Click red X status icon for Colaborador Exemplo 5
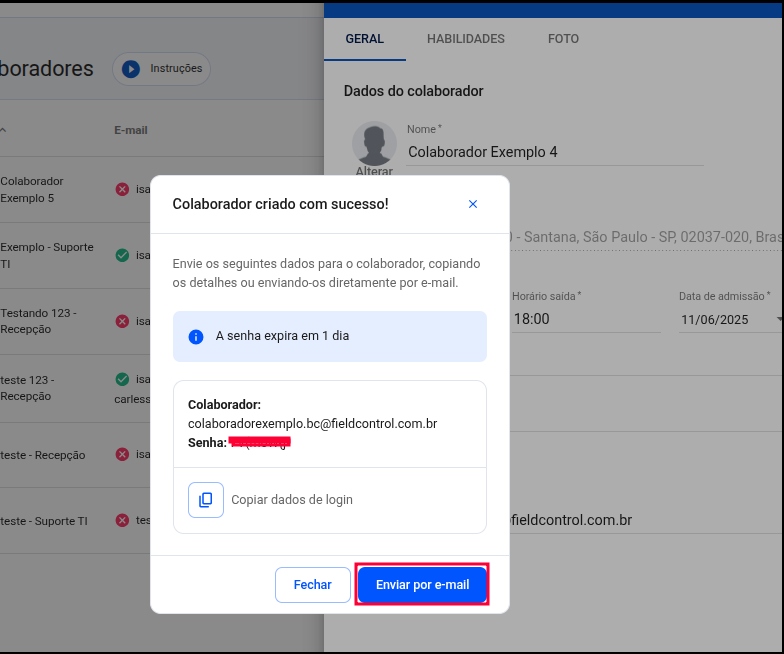The height and width of the screenshot is (654, 784). (122, 189)
